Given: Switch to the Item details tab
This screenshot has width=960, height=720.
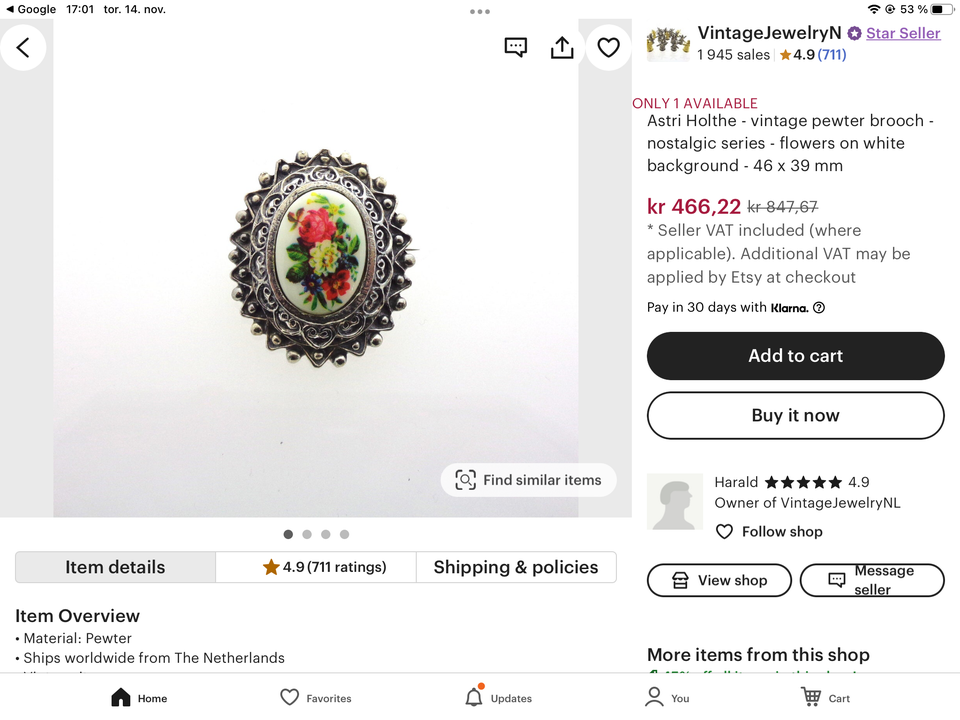Looking at the screenshot, I should (x=115, y=567).
